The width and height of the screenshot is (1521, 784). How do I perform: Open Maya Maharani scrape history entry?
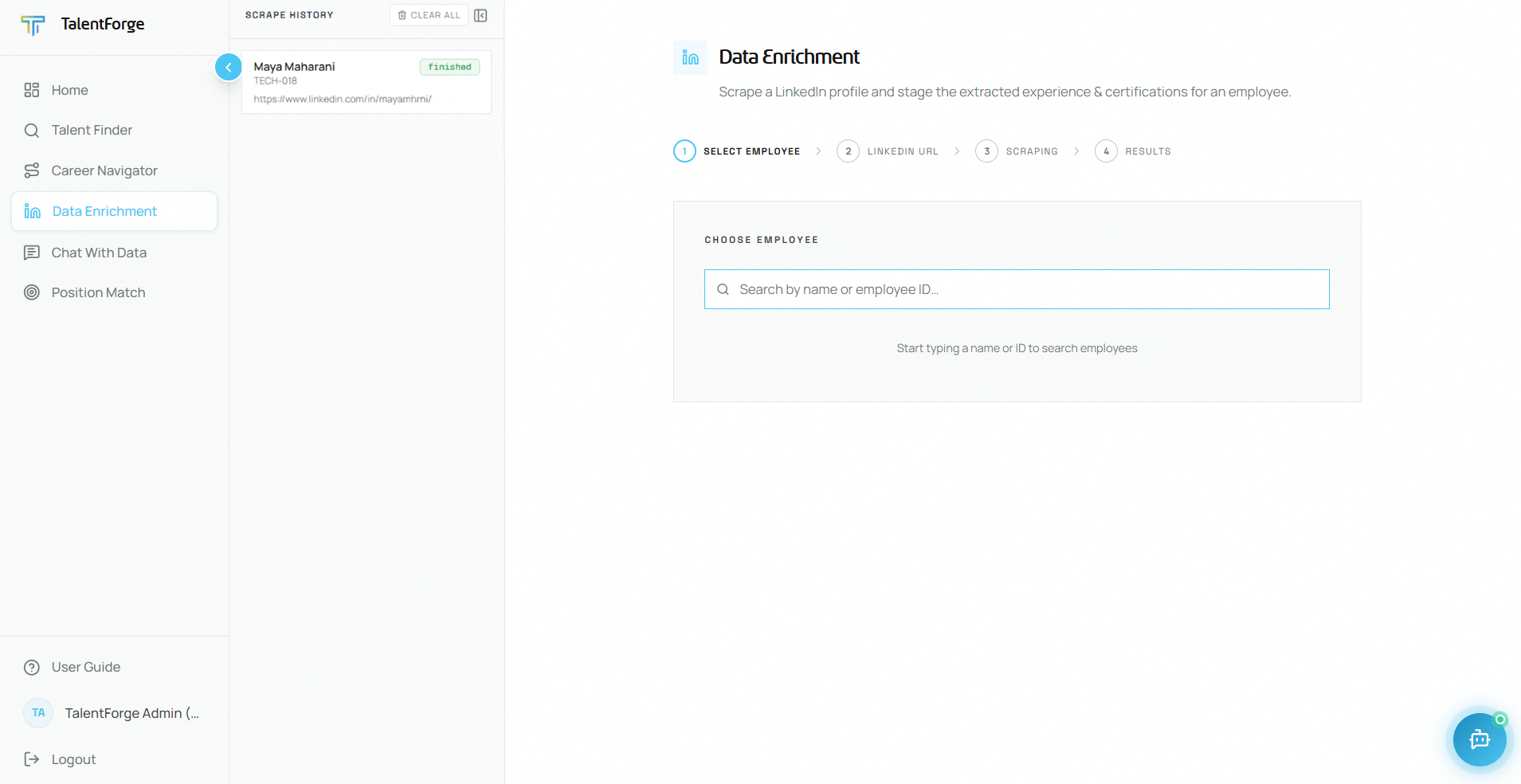(x=367, y=82)
